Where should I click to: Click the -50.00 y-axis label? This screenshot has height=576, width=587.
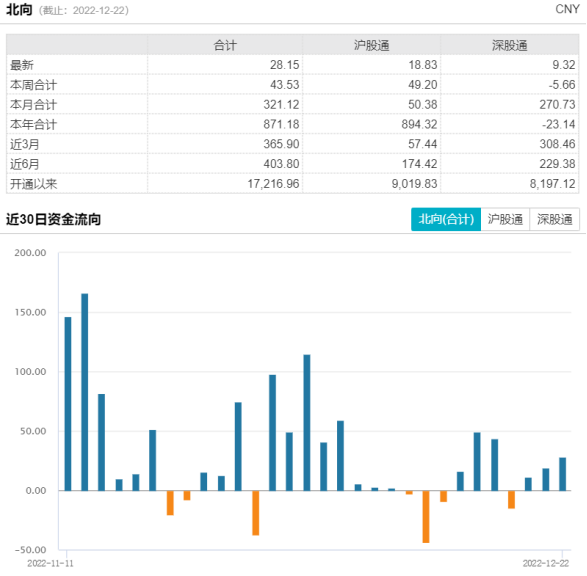(x=30, y=550)
